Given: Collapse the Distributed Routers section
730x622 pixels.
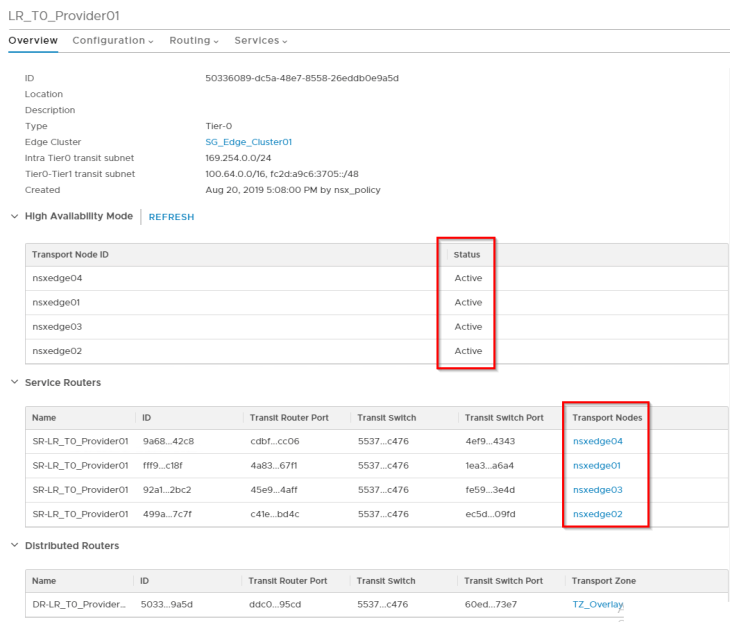Looking at the screenshot, I should (x=14, y=546).
